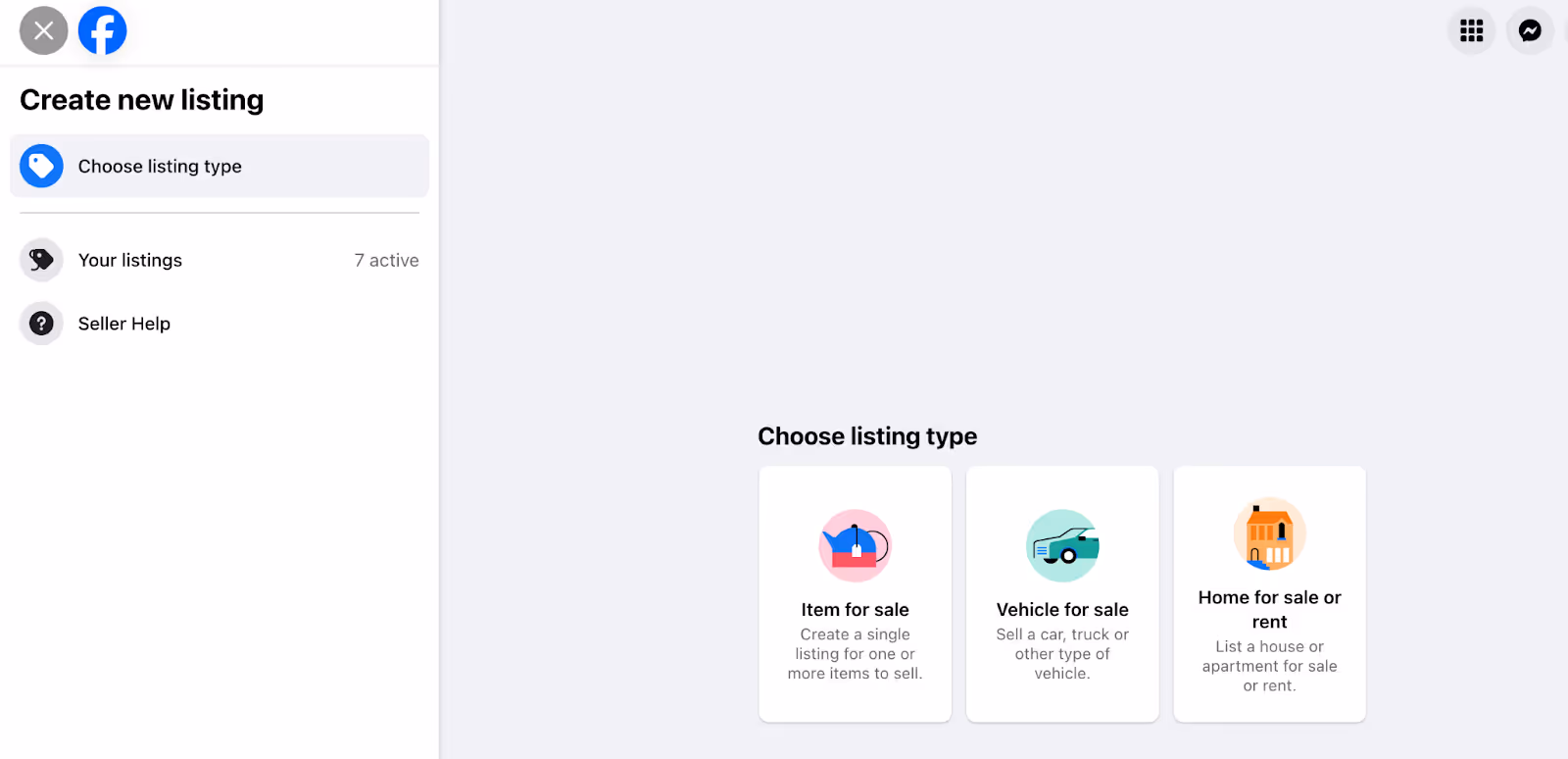Click the tags icon next to Your listings
Viewport: 1568px width, 759px height.
click(x=40, y=259)
